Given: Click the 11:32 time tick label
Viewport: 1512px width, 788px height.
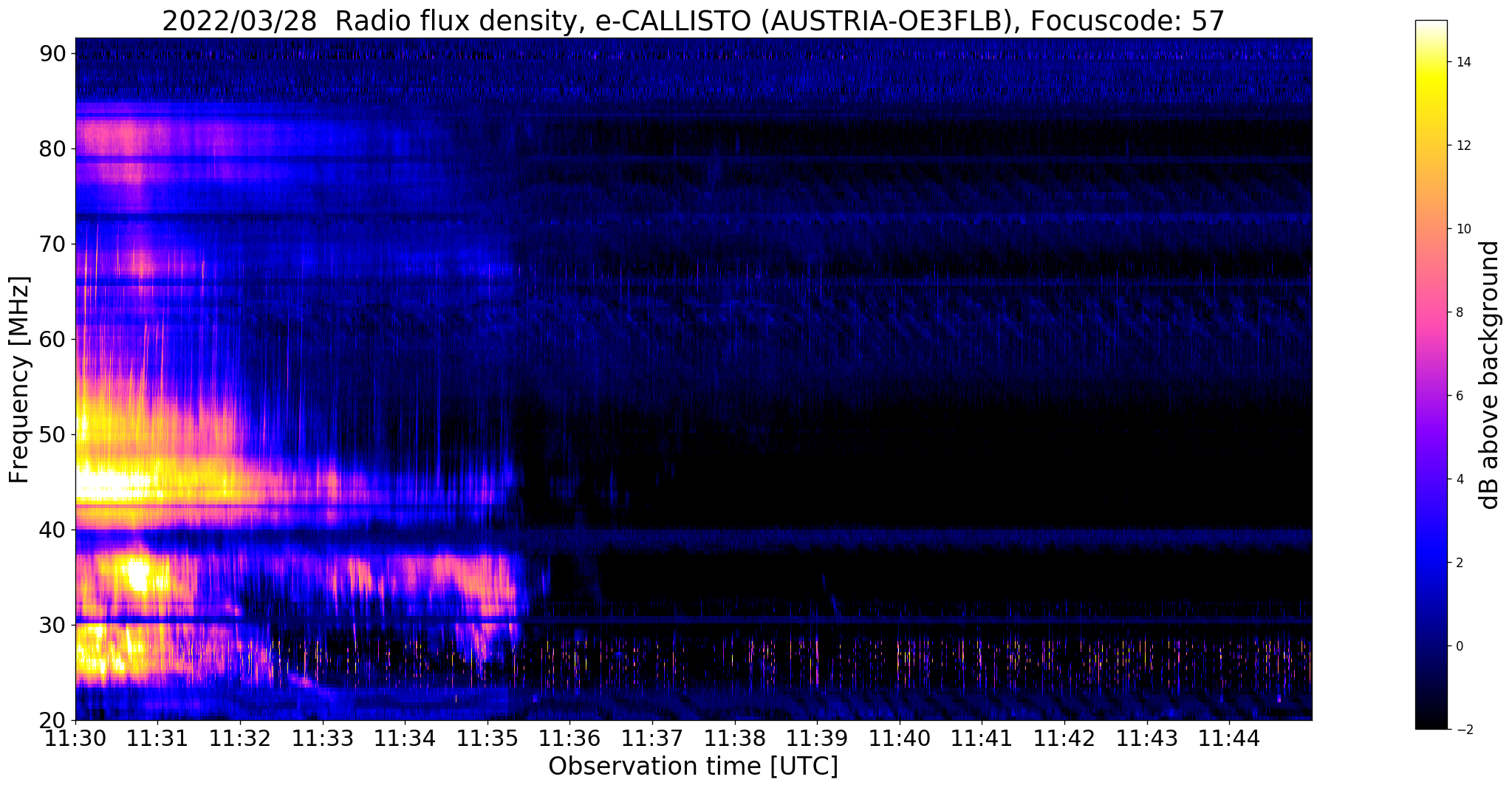Looking at the screenshot, I should pos(240,739).
